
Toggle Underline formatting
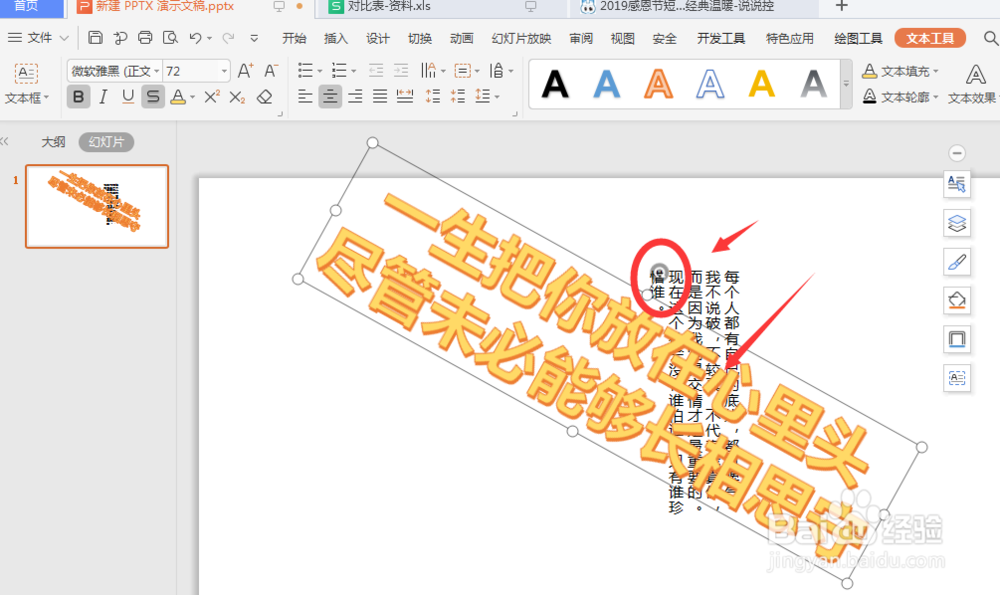tap(128, 97)
